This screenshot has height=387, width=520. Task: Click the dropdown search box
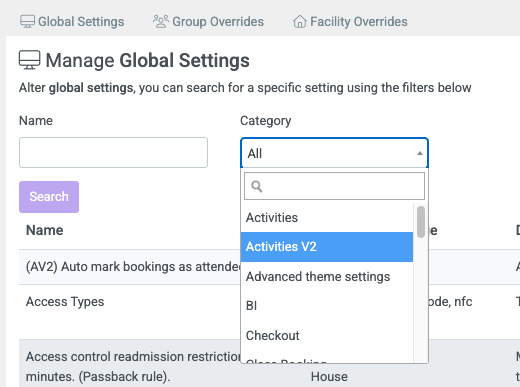coord(334,186)
